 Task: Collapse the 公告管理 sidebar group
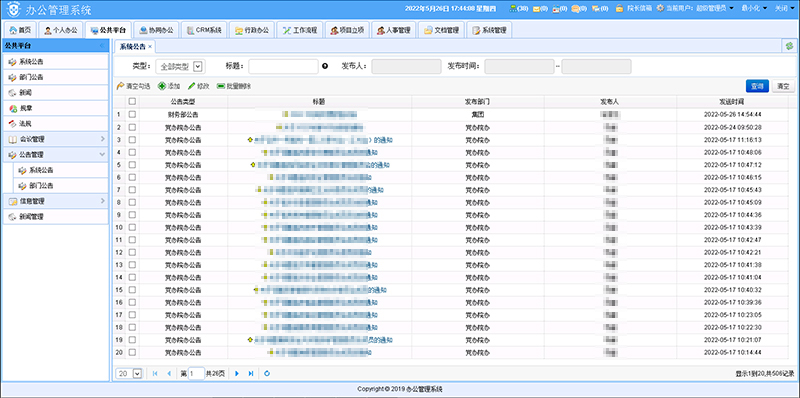56,154
